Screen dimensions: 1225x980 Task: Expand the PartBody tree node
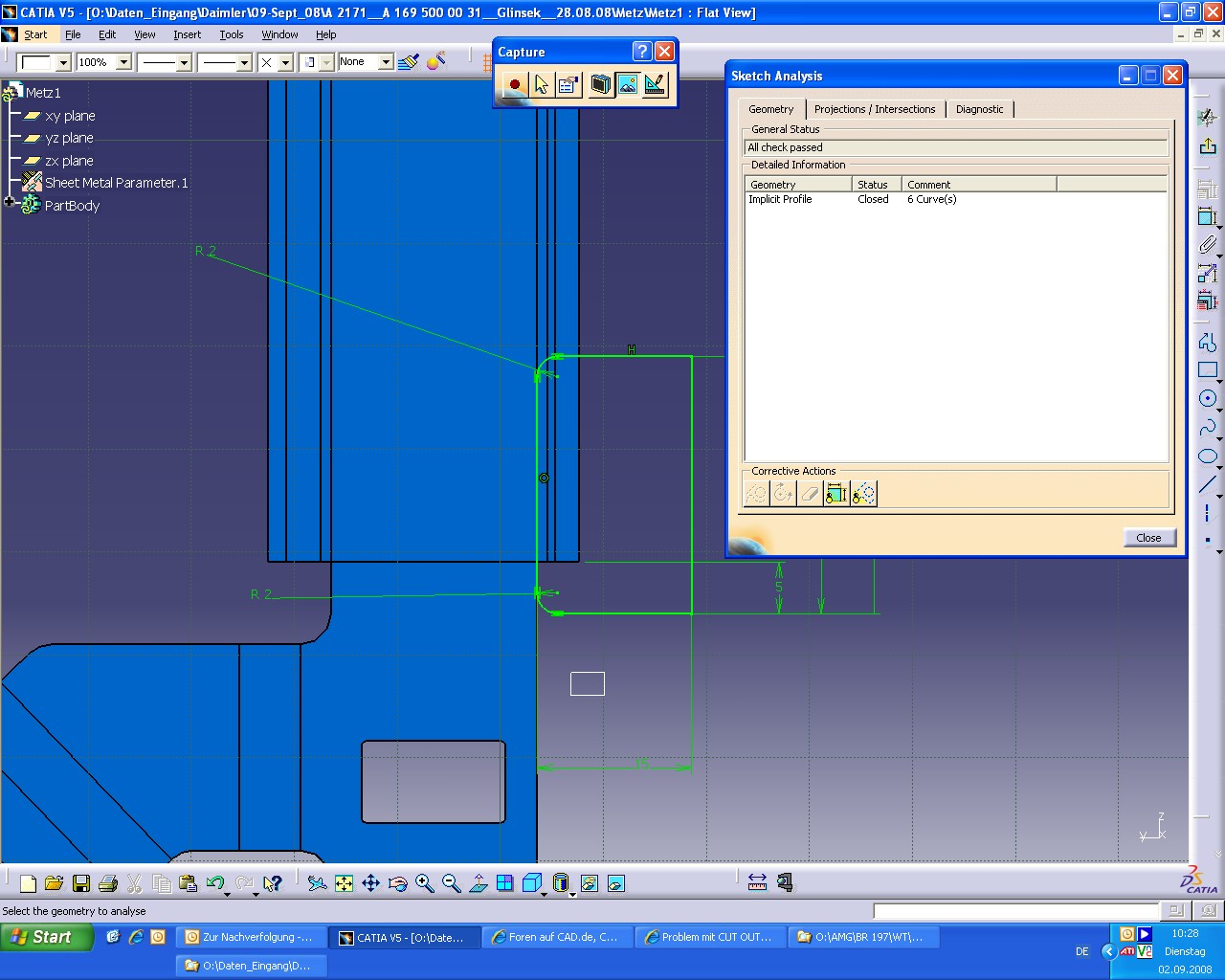[9, 202]
